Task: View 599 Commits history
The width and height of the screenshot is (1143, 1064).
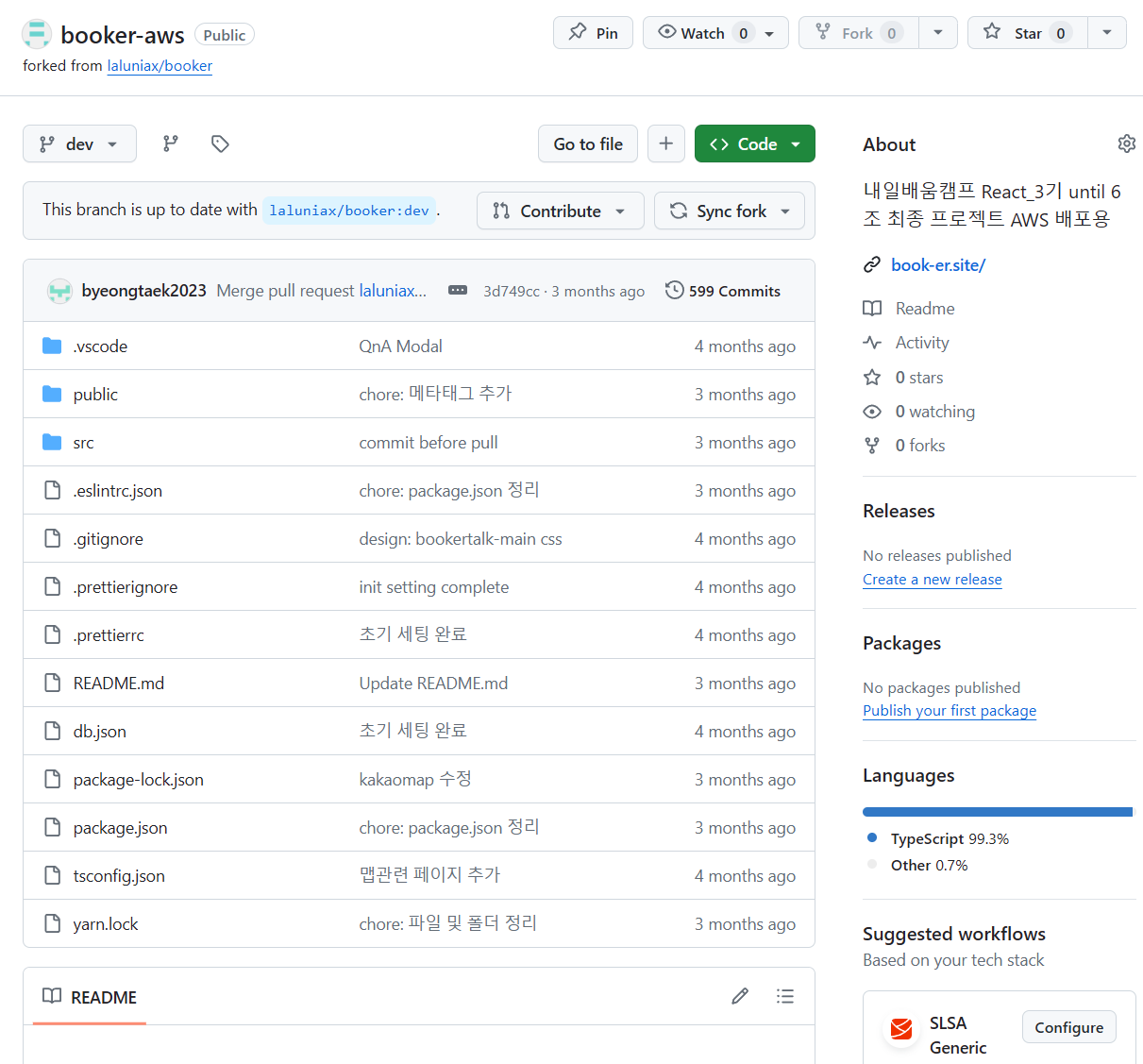Action: point(723,291)
